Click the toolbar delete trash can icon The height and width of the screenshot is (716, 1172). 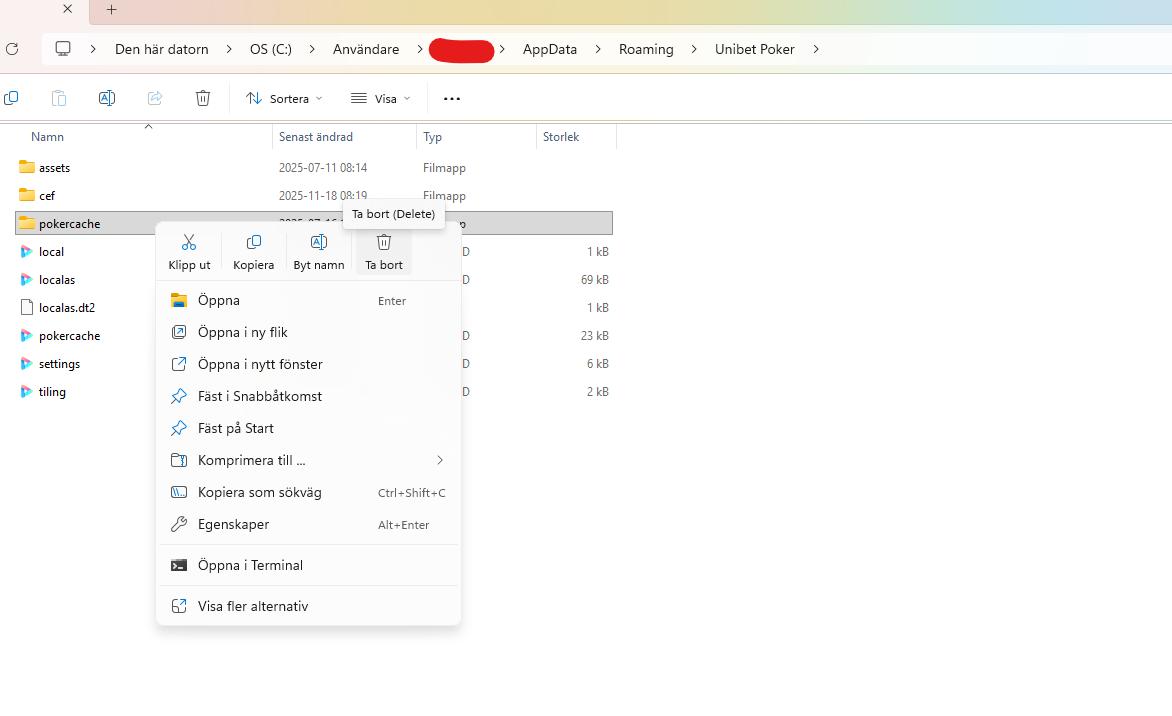pos(203,98)
